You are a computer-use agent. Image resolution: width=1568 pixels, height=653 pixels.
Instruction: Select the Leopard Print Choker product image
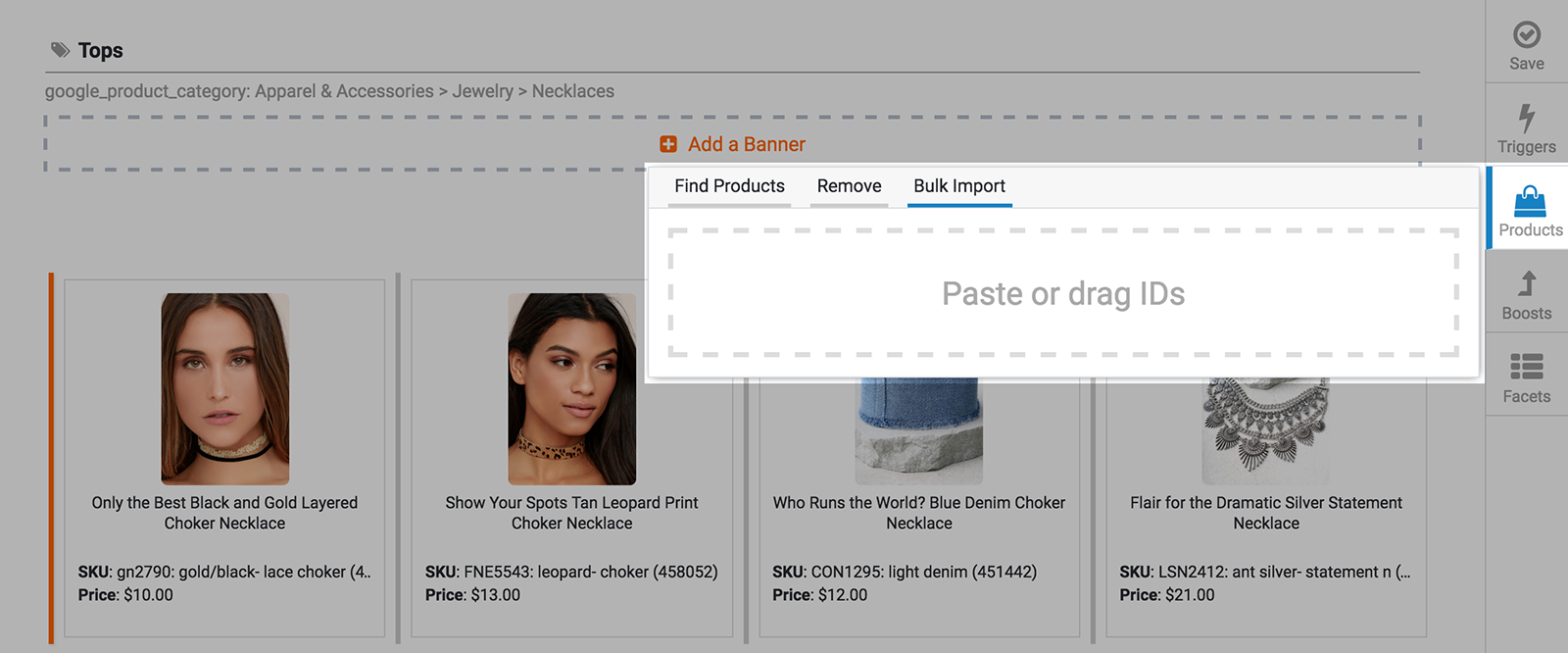(x=571, y=388)
